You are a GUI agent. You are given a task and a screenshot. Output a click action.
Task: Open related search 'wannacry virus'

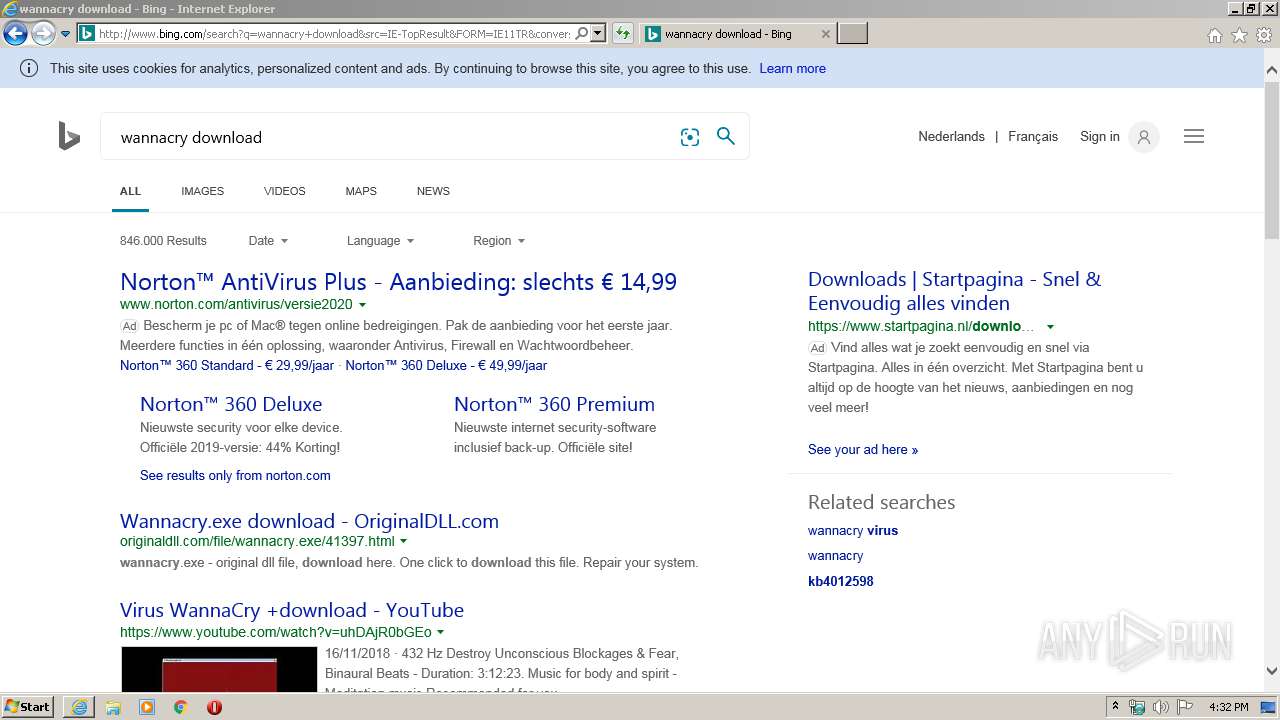tap(853, 530)
